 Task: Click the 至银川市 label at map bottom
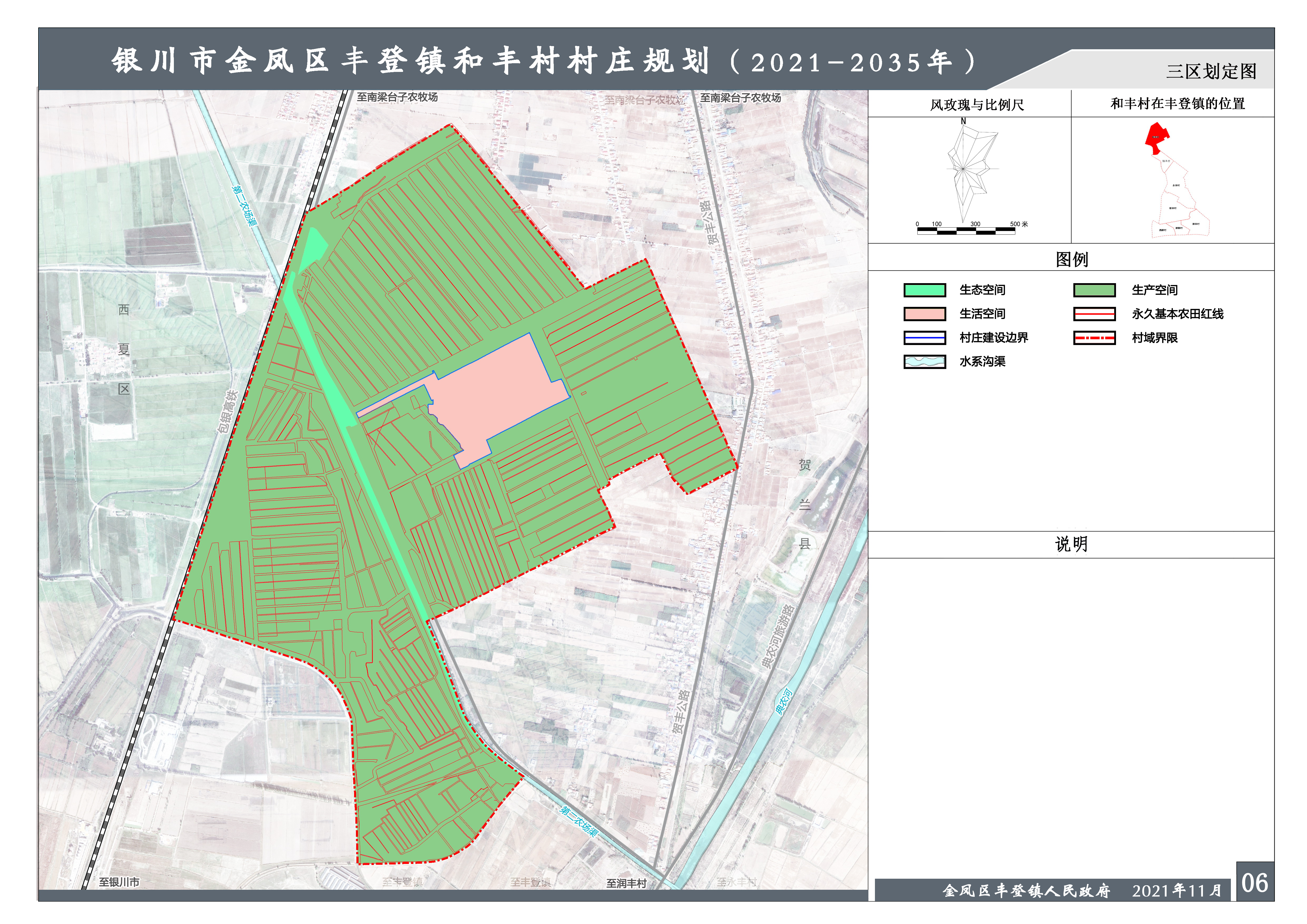pyautogui.click(x=119, y=882)
